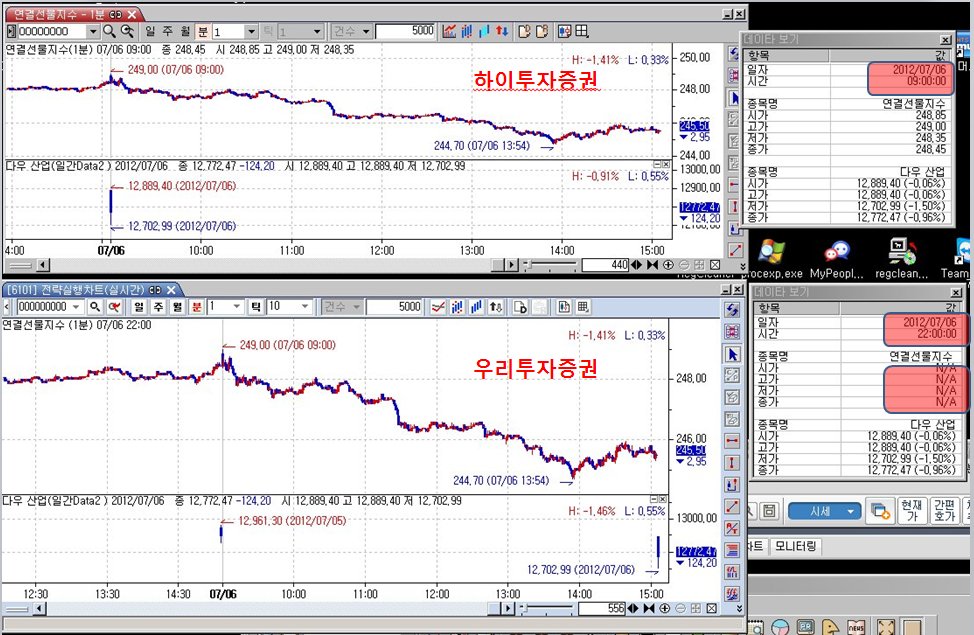The width and height of the screenshot is (974, 635).
Task: Expand the tick interval dropdown showing 10
Action: coord(305,307)
